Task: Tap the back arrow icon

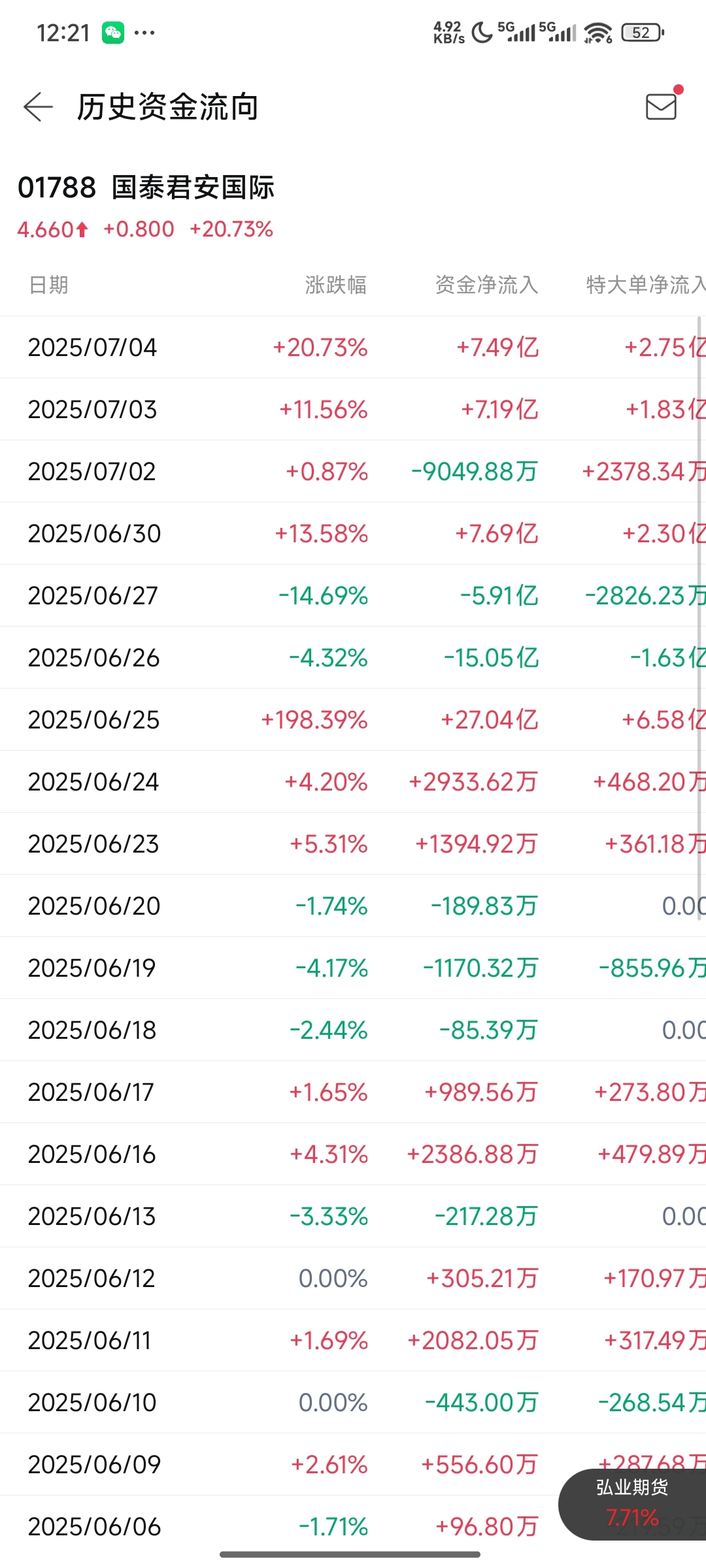Action: point(38,106)
